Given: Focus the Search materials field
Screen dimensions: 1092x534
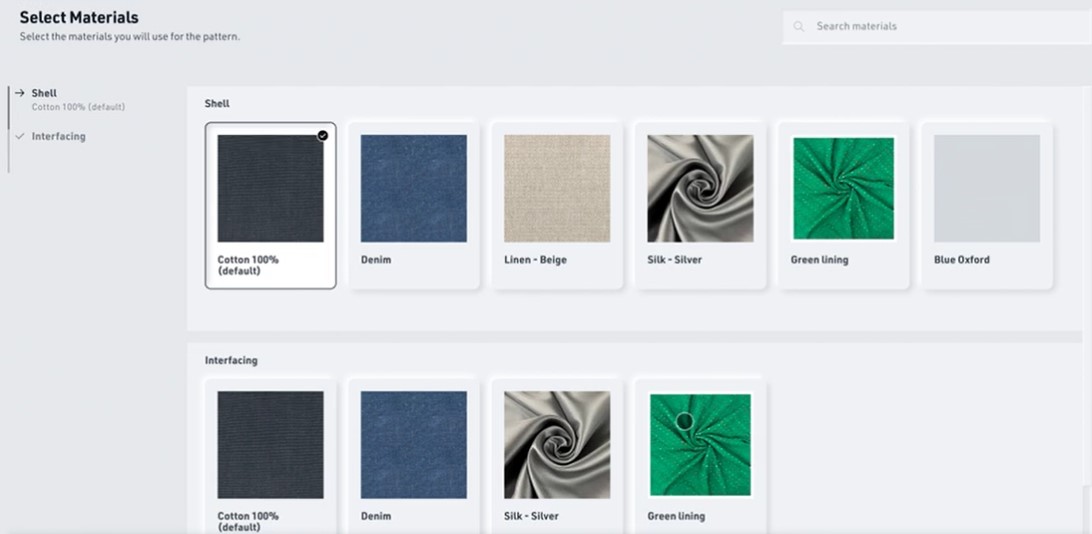Looking at the screenshot, I should pos(940,27).
